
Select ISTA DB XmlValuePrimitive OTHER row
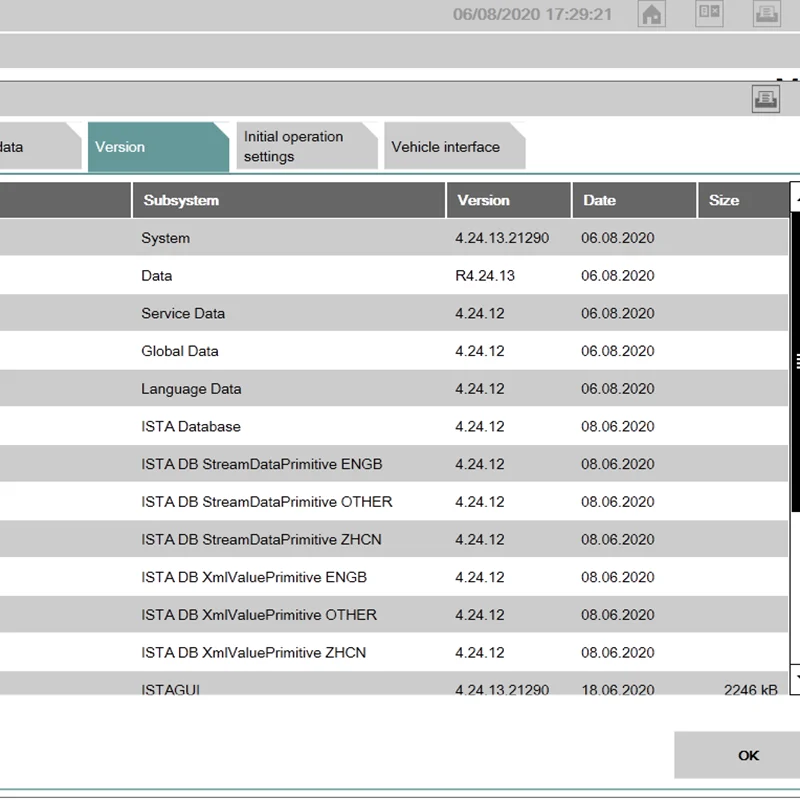pos(394,615)
